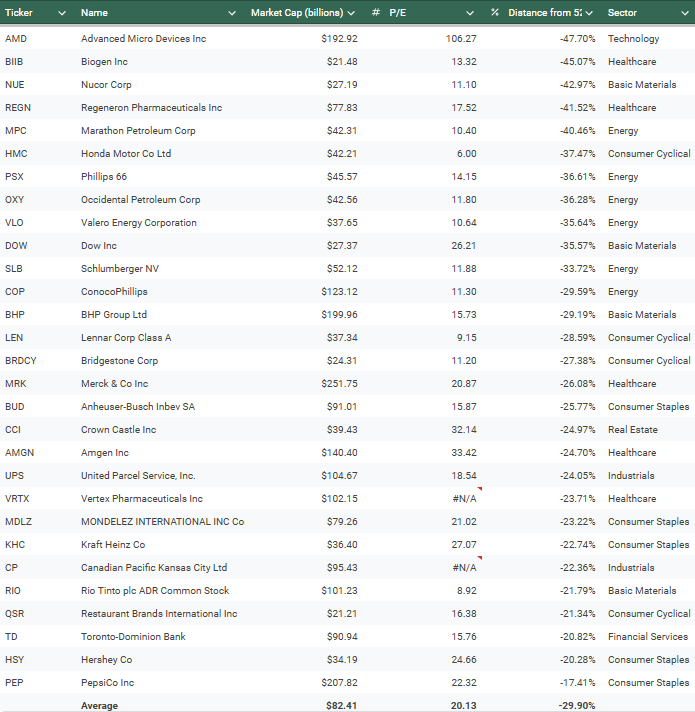
Task: Click the number type icon beside P/E
Action: [x=376, y=13]
